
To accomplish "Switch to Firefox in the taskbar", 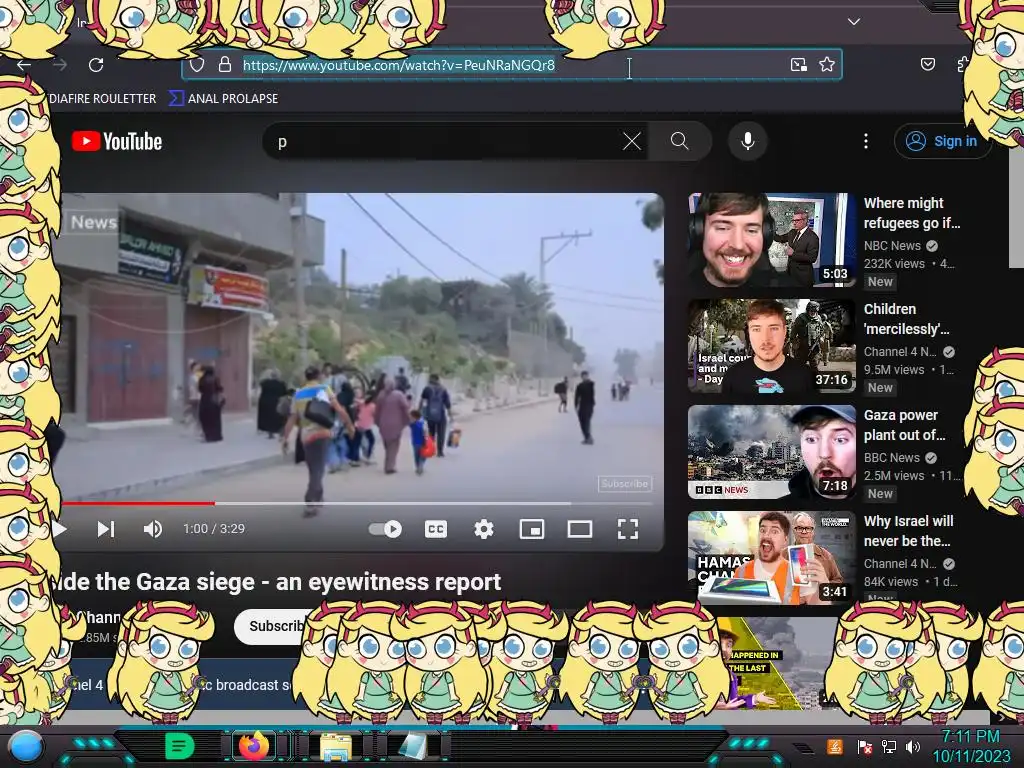I will (255, 745).
